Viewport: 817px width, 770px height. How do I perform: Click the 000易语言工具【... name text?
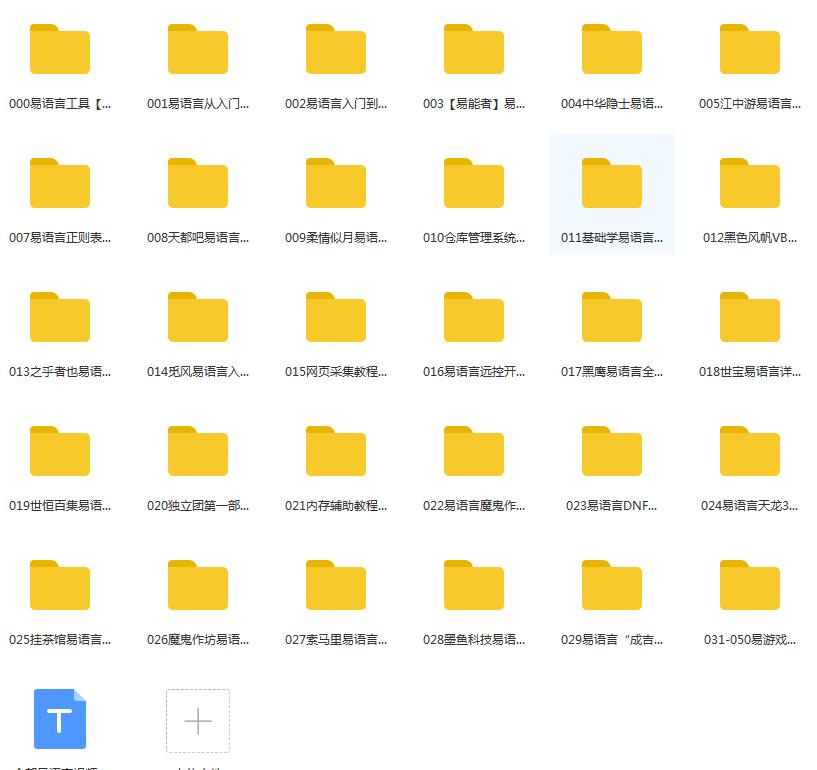click(x=60, y=104)
